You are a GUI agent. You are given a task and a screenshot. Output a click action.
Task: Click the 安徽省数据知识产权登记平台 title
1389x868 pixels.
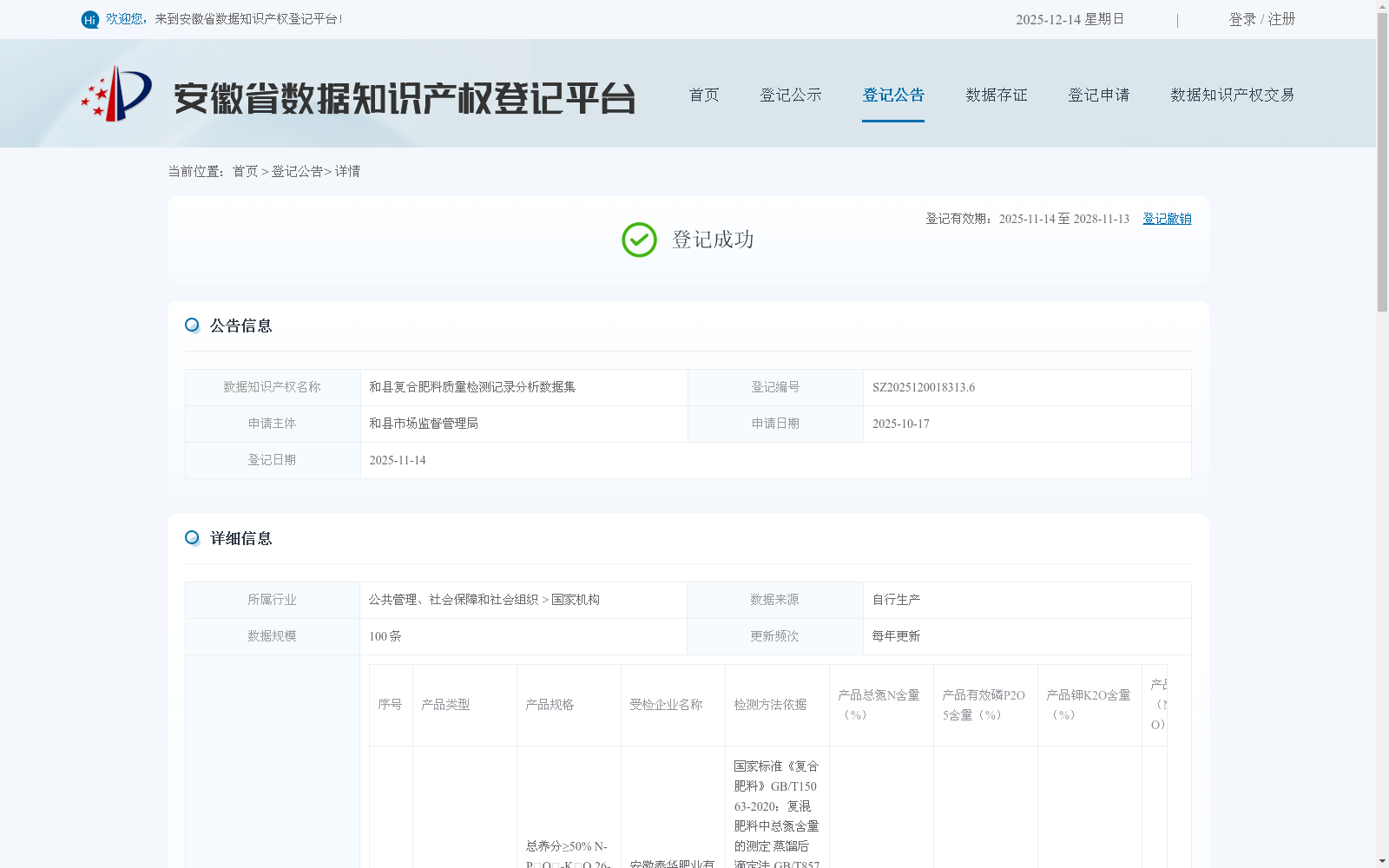tap(405, 98)
